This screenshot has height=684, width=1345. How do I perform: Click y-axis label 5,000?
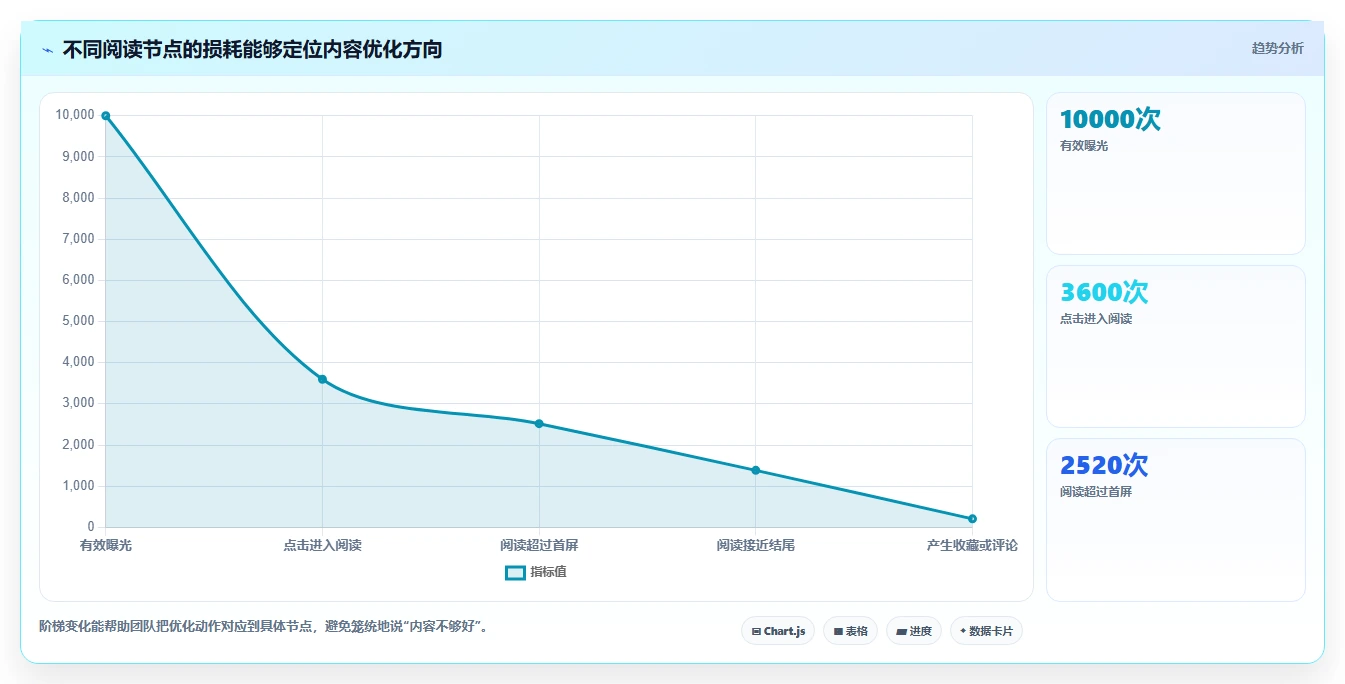[78, 321]
